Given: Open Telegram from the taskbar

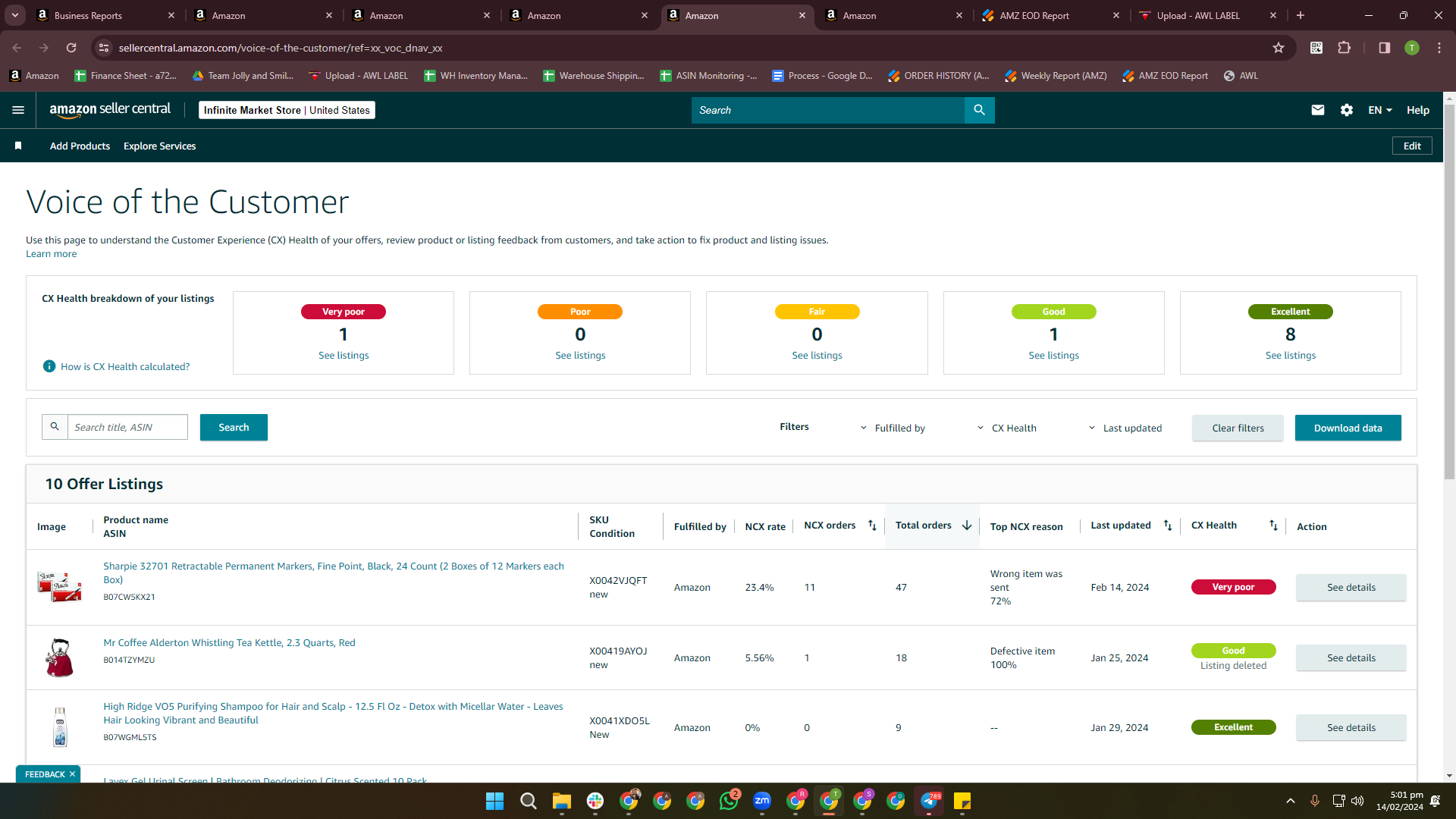Looking at the screenshot, I should [x=930, y=801].
